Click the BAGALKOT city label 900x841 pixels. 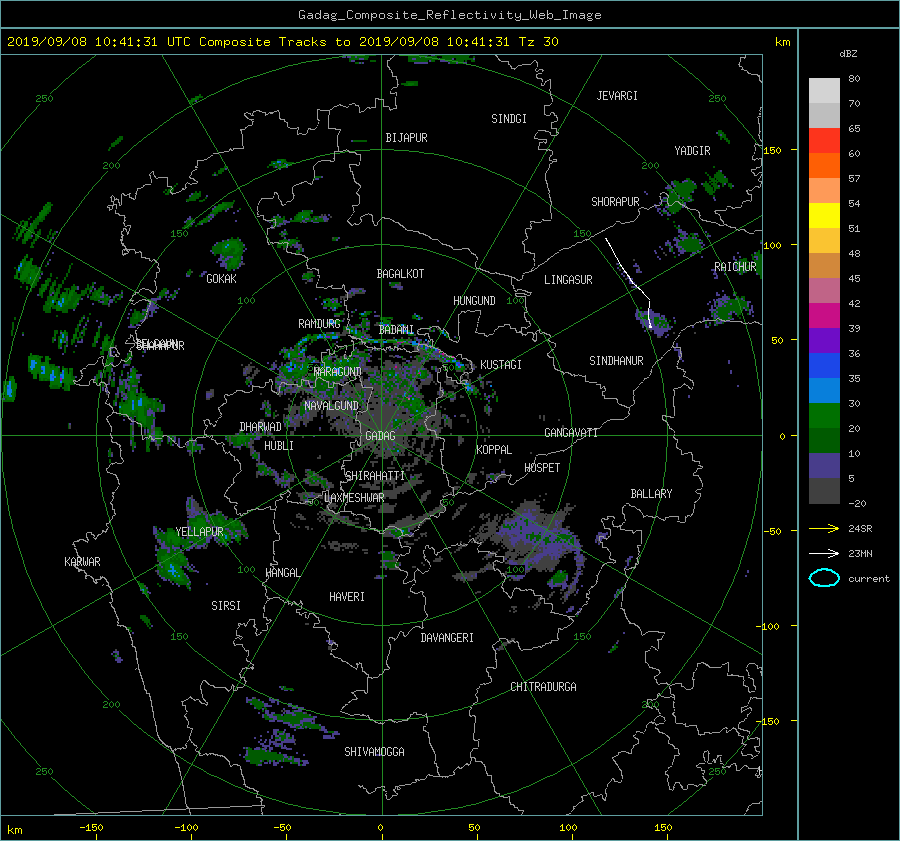pyautogui.click(x=400, y=274)
